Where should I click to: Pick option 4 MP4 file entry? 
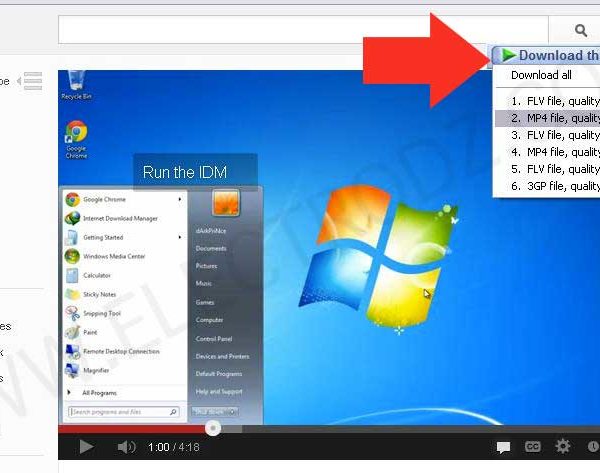547,152
